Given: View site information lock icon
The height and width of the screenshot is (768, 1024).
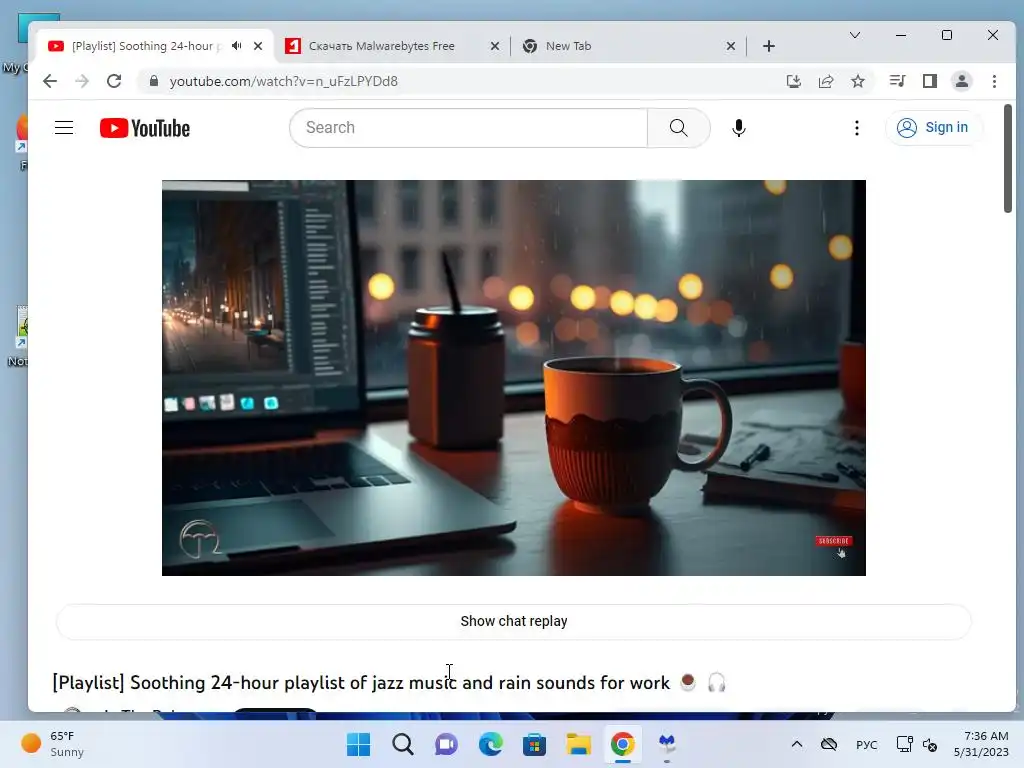Looking at the screenshot, I should 153,81.
